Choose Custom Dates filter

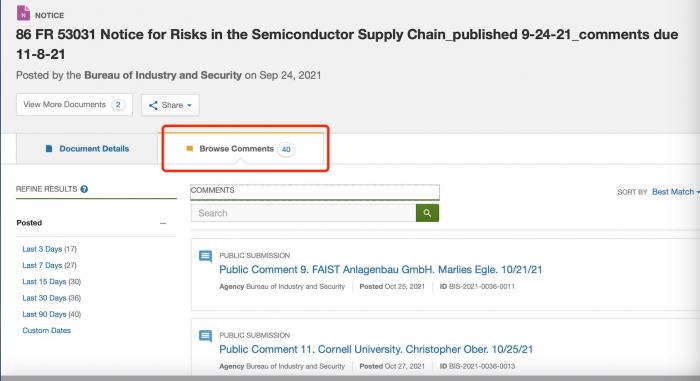pyautogui.click(x=46, y=331)
